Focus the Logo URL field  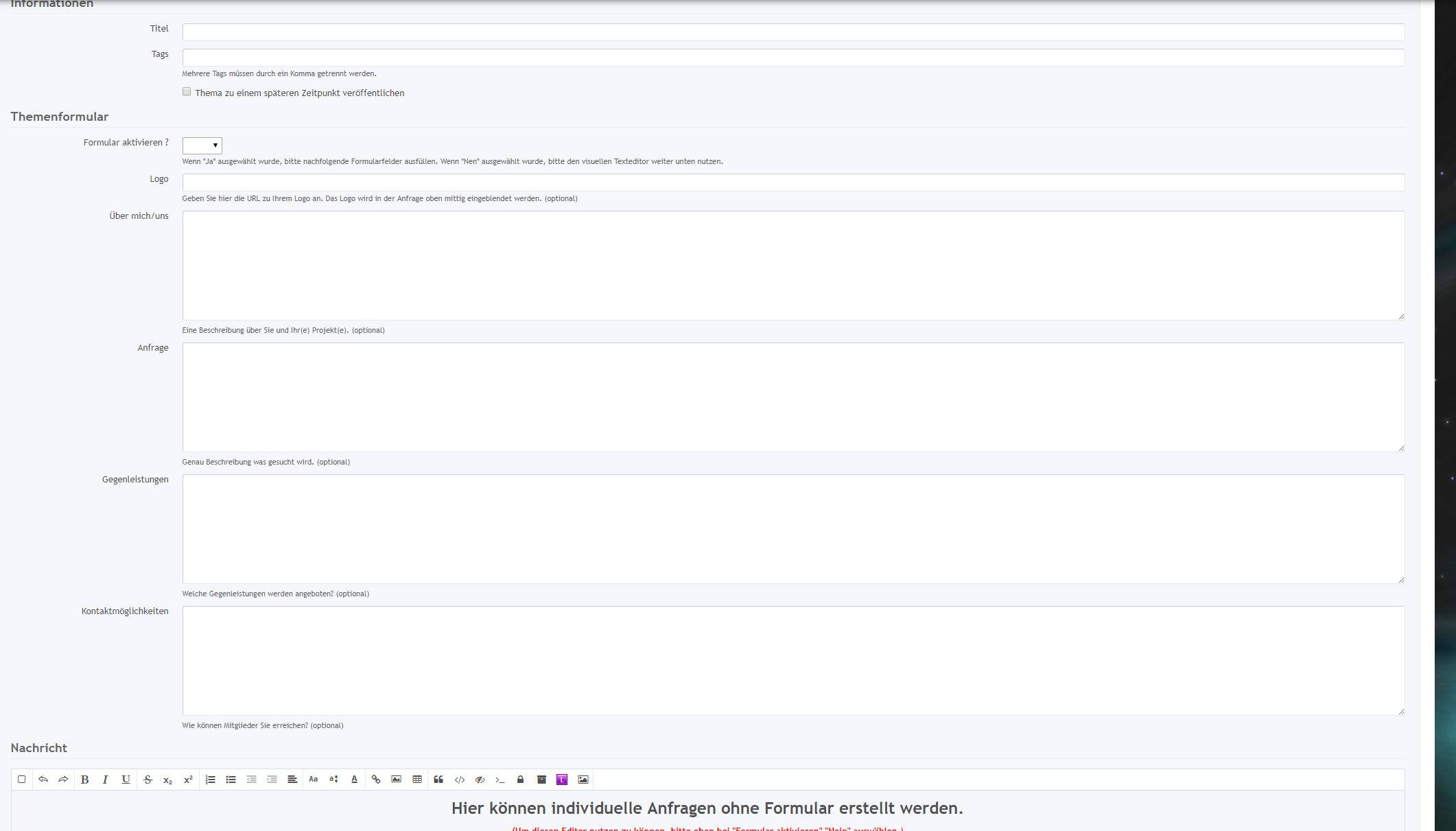pyautogui.click(x=793, y=183)
